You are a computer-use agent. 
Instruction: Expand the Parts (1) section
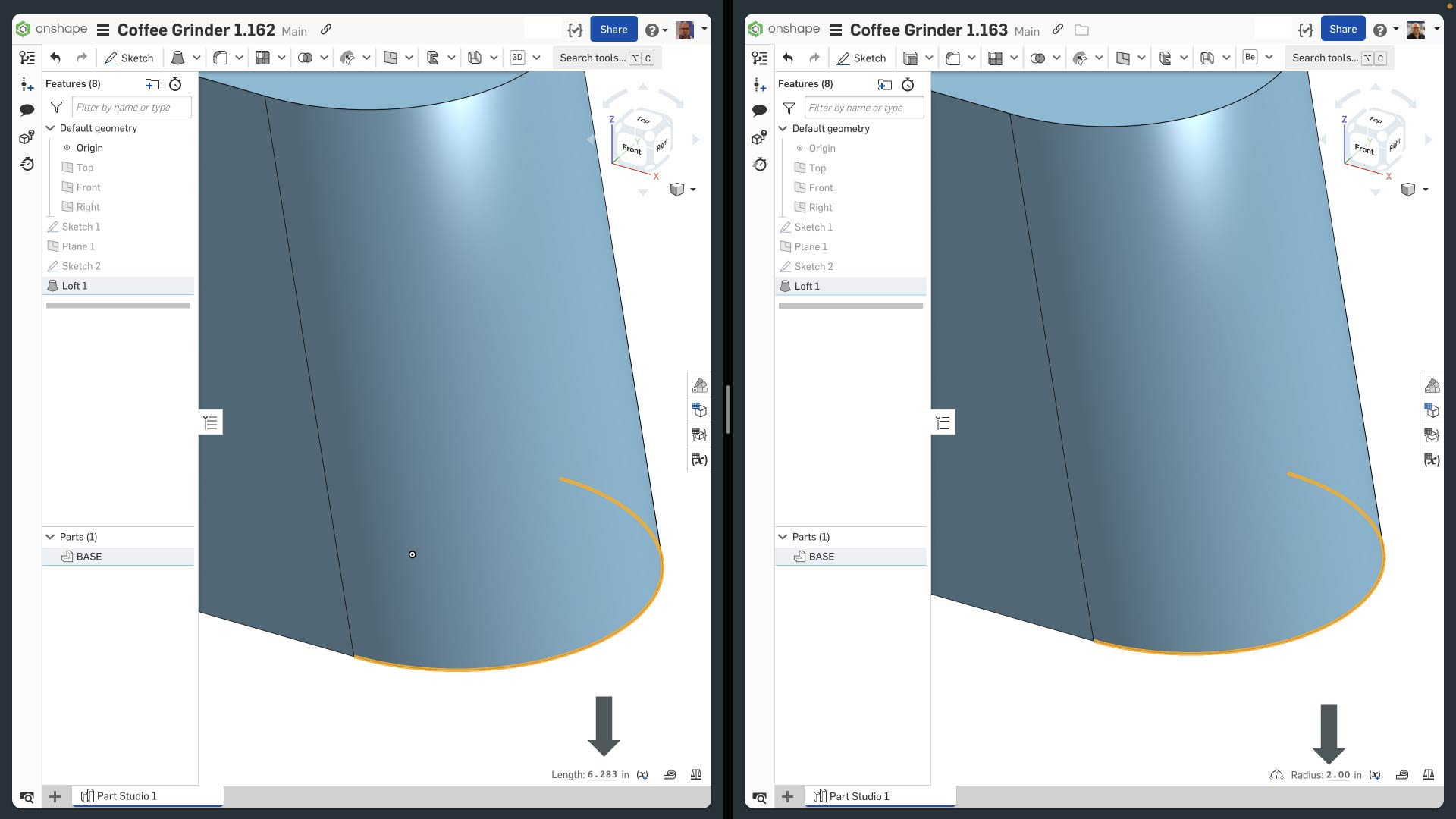coord(50,537)
